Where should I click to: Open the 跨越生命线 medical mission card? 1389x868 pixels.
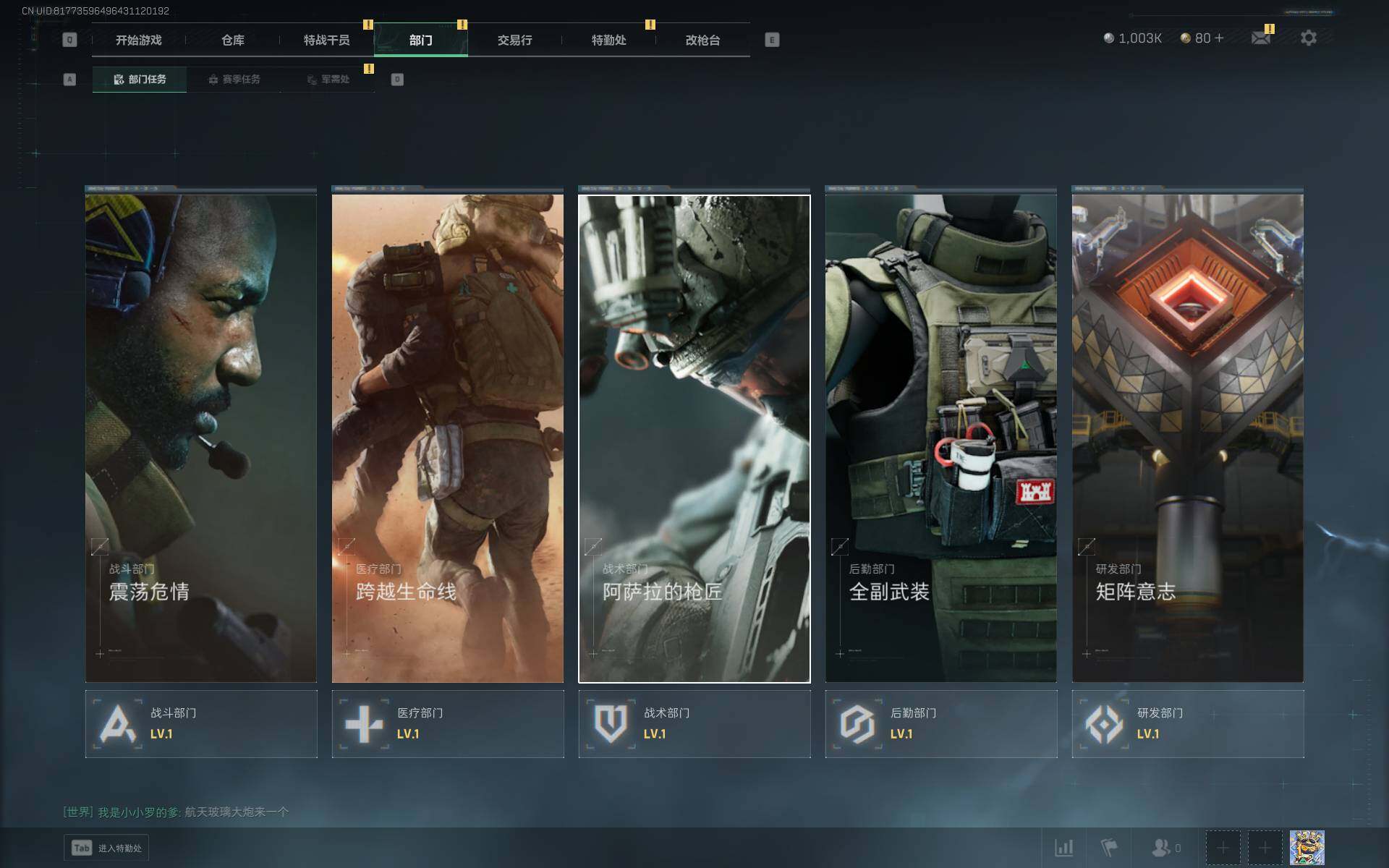pyautogui.click(x=447, y=438)
